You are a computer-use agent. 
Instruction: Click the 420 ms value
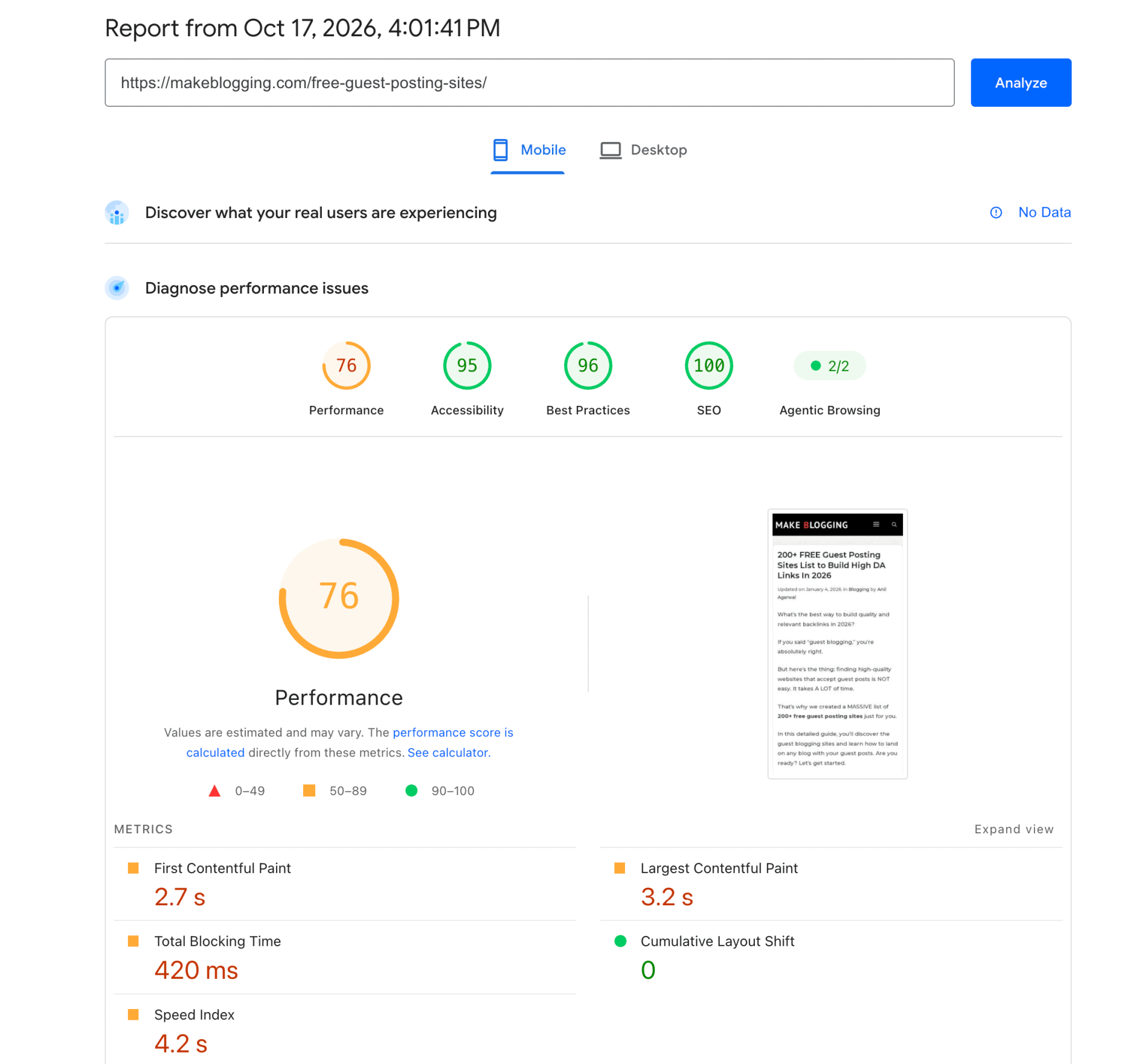196,970
